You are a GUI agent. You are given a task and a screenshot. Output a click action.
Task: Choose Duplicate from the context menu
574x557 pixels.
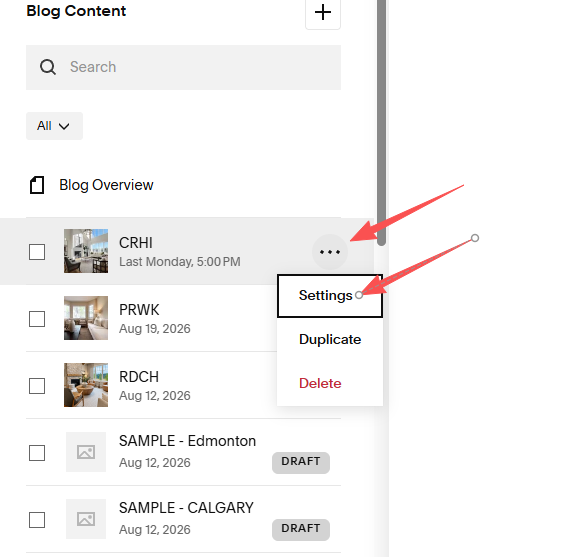[330, 340]
